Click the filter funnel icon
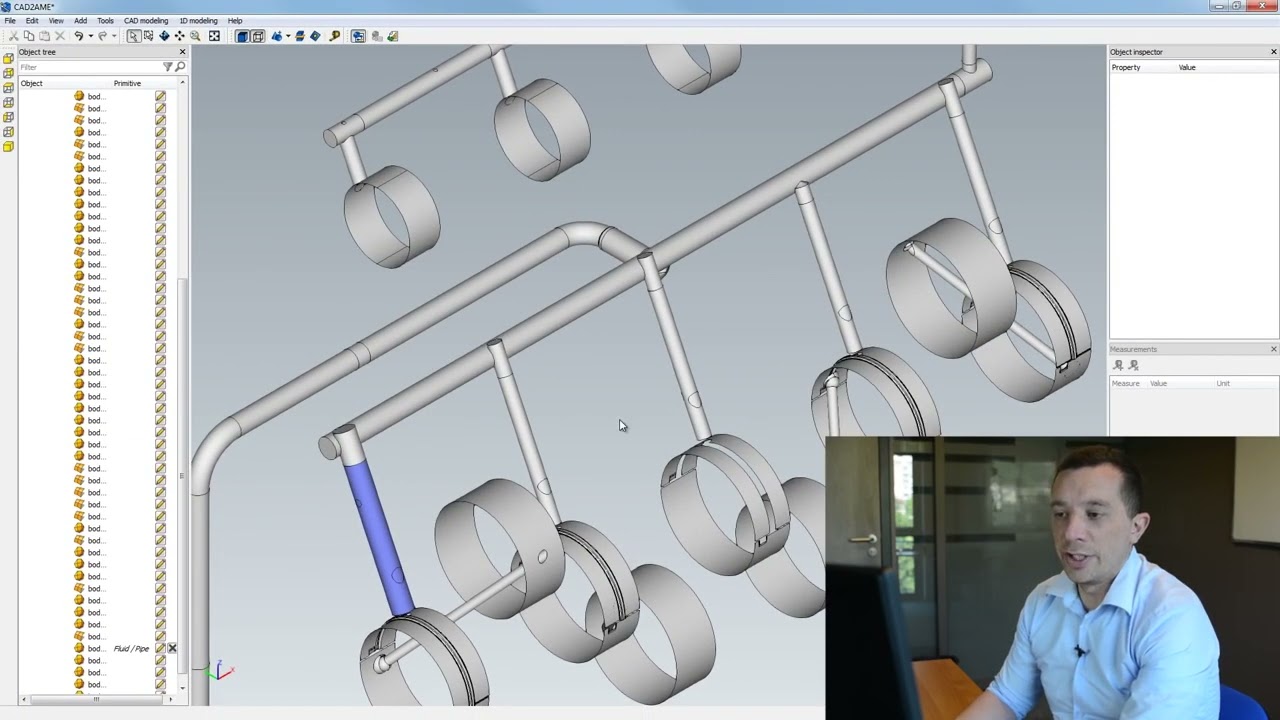This screenshot has height=720, width=1280. click(x=168, y=67)
